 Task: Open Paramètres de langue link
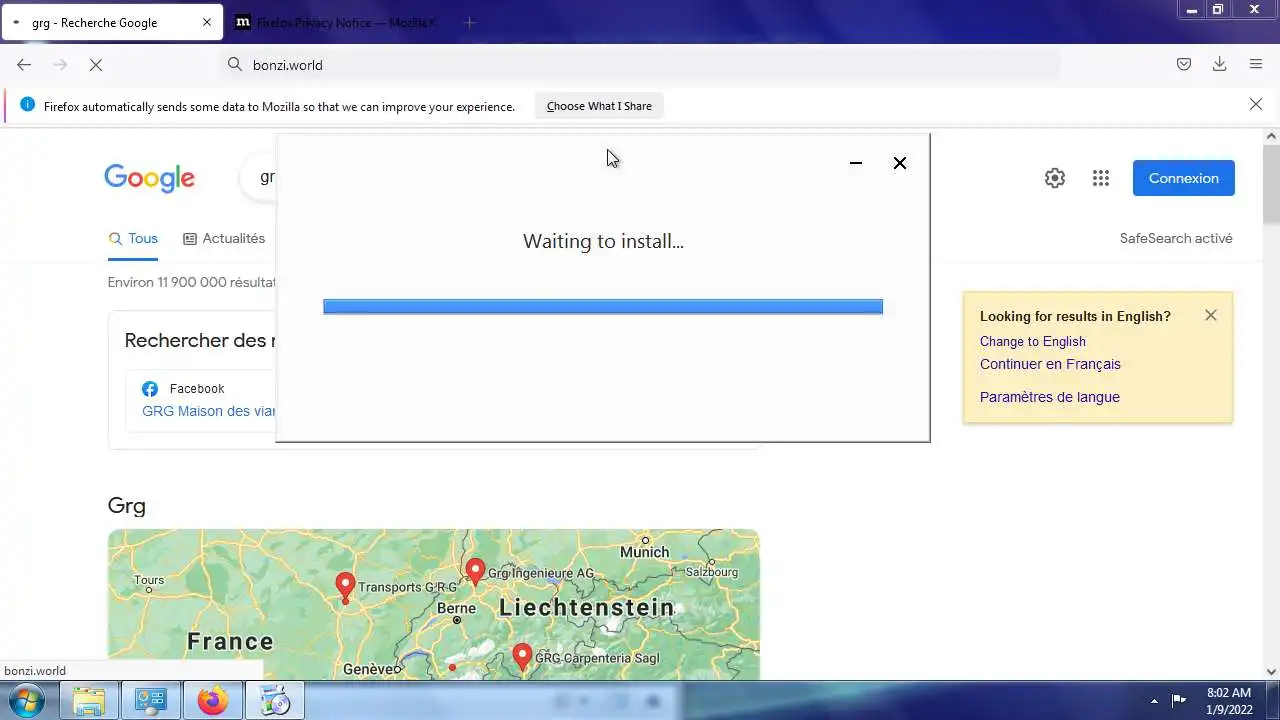point(1050,397)
